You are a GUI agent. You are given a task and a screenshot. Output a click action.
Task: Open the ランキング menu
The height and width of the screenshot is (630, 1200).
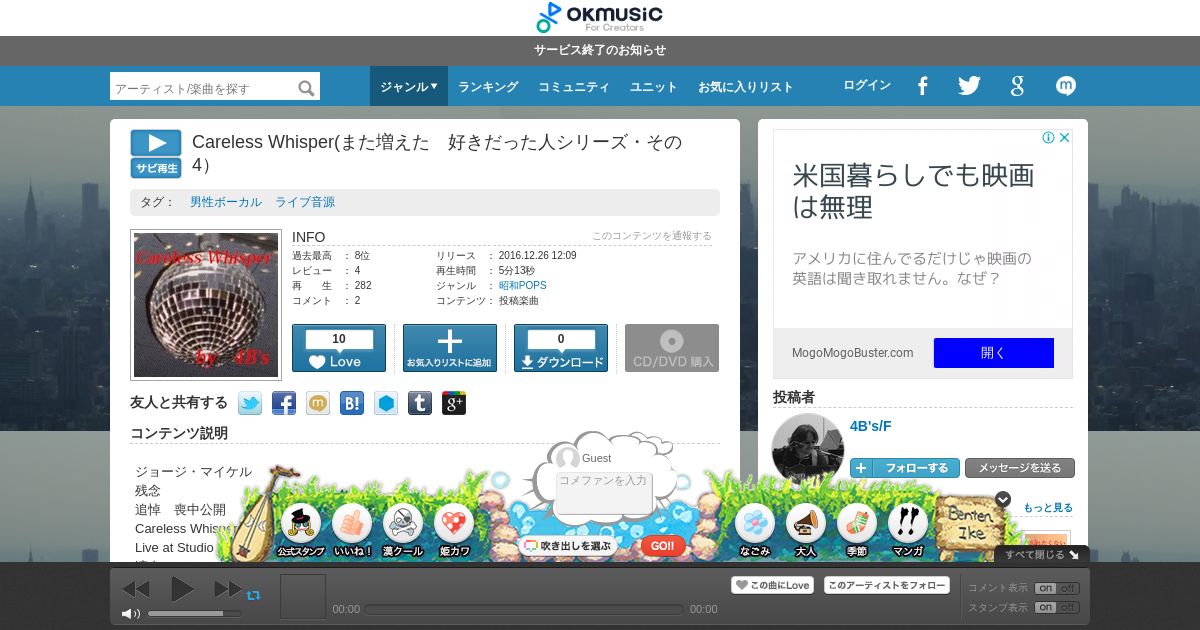pos(488,87)
